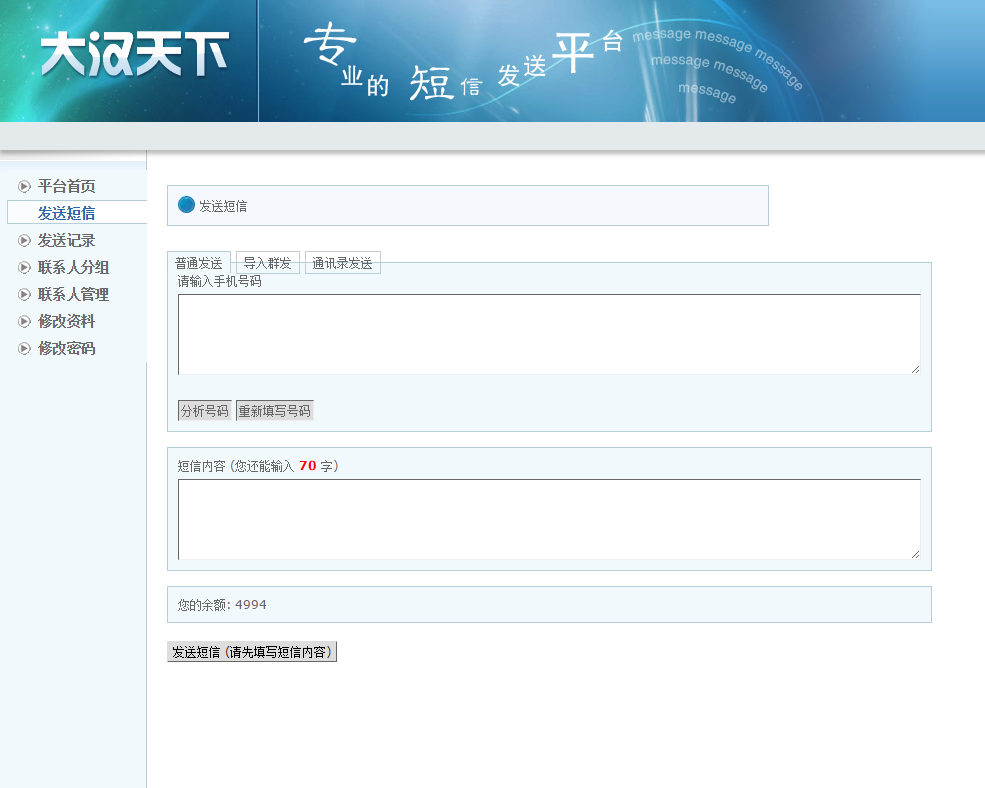Click the arrow bullet beside 修改资料
The width and height of the screenshot is (985, 788).
click(25, 321)
